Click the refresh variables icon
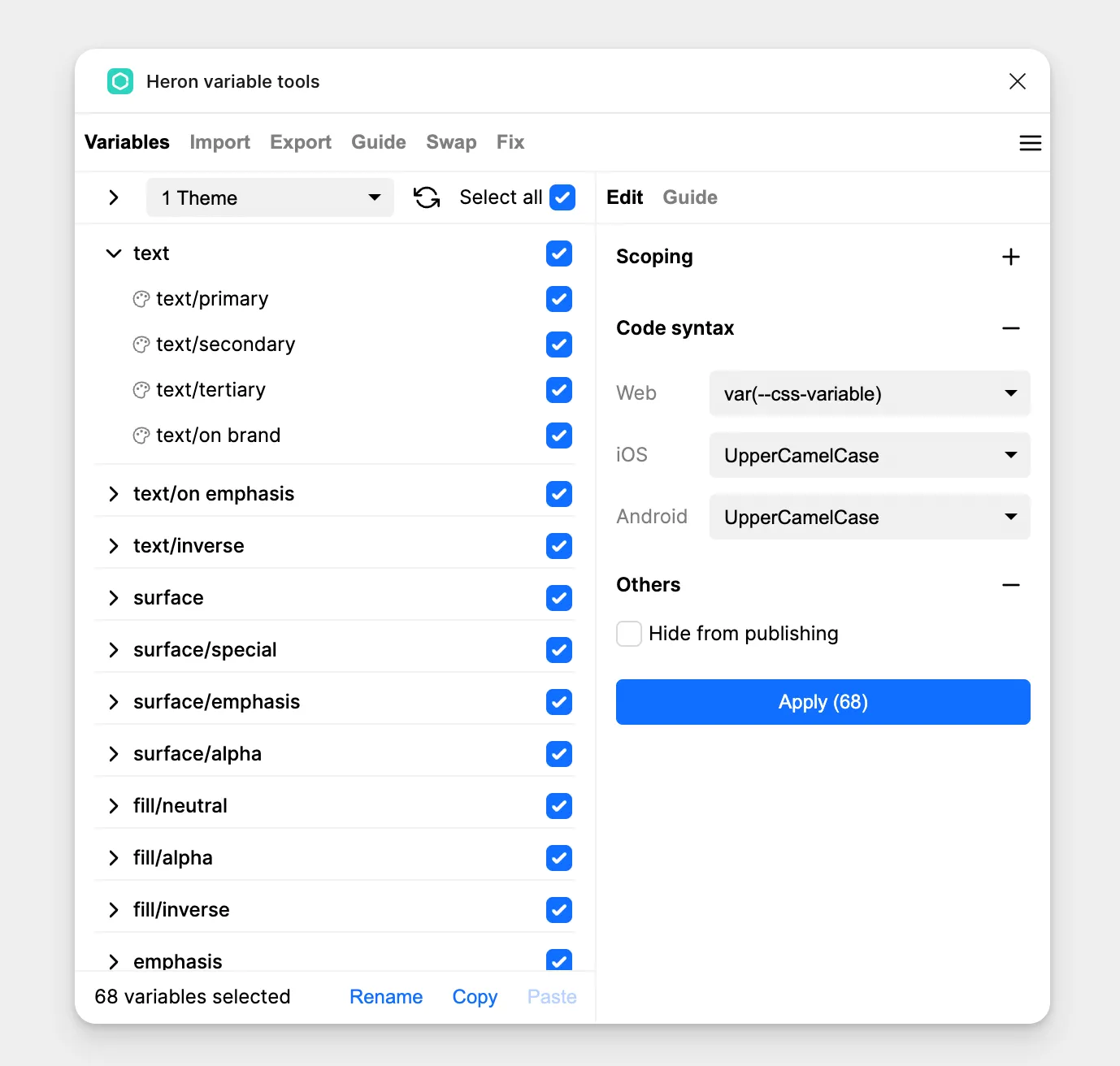The image size is (1120, 1066). click(x=427, y=197)
